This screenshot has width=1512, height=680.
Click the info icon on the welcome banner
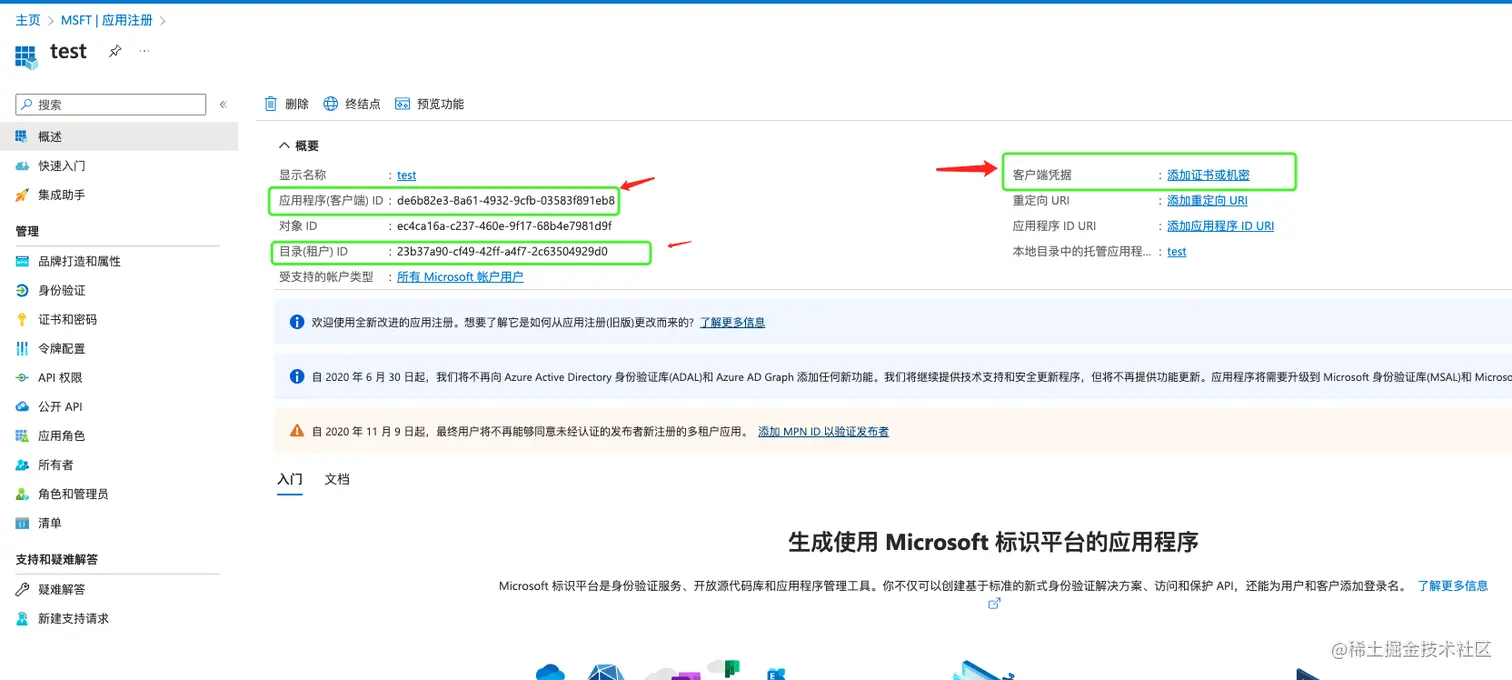click(x=297, y=322)
